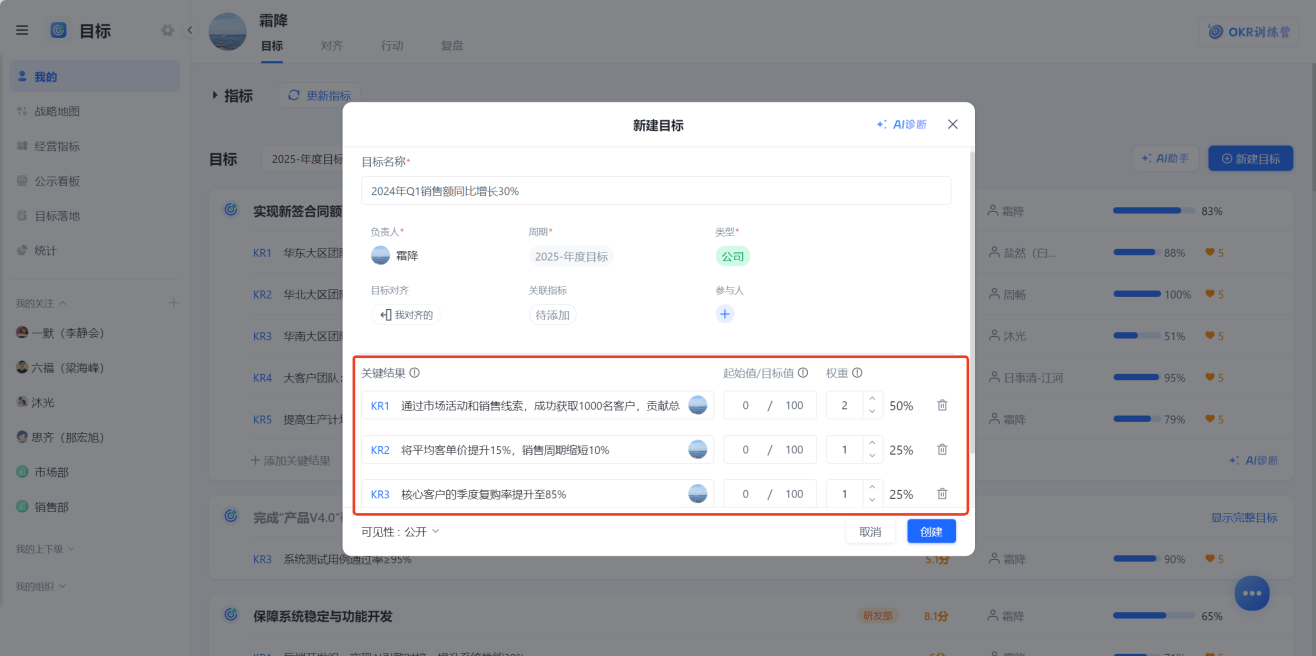Image resolution: width=1316 pixels, height=656 pixels.
Task: Click the 创建 button
Action: tap(932, 531)
